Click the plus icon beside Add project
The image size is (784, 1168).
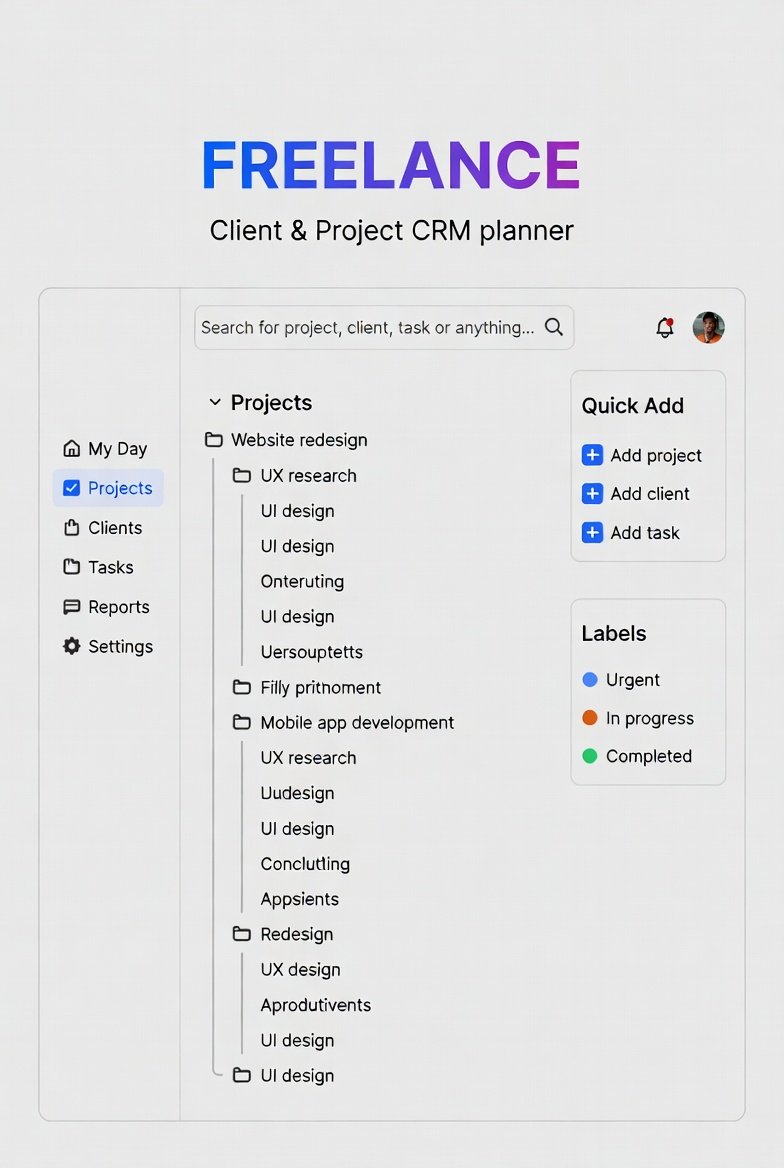pyautogui.click(x=592, y=455)
